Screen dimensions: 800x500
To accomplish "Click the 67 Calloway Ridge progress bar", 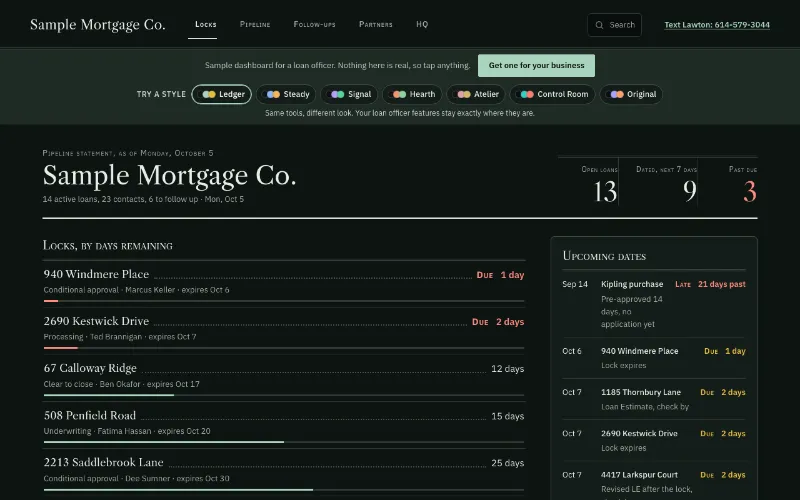I will click(x=284, y=395).
